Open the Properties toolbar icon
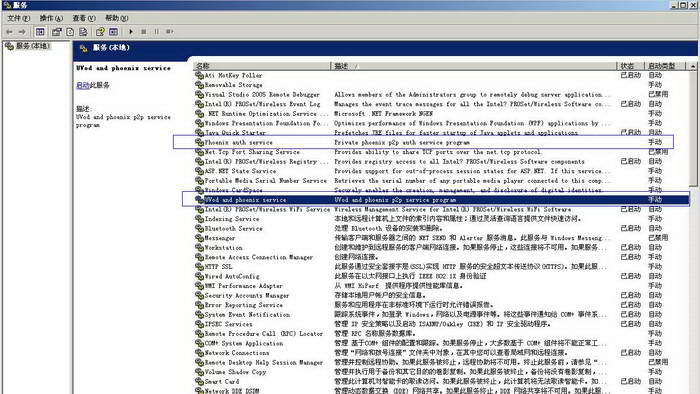 tap(57, 32)
